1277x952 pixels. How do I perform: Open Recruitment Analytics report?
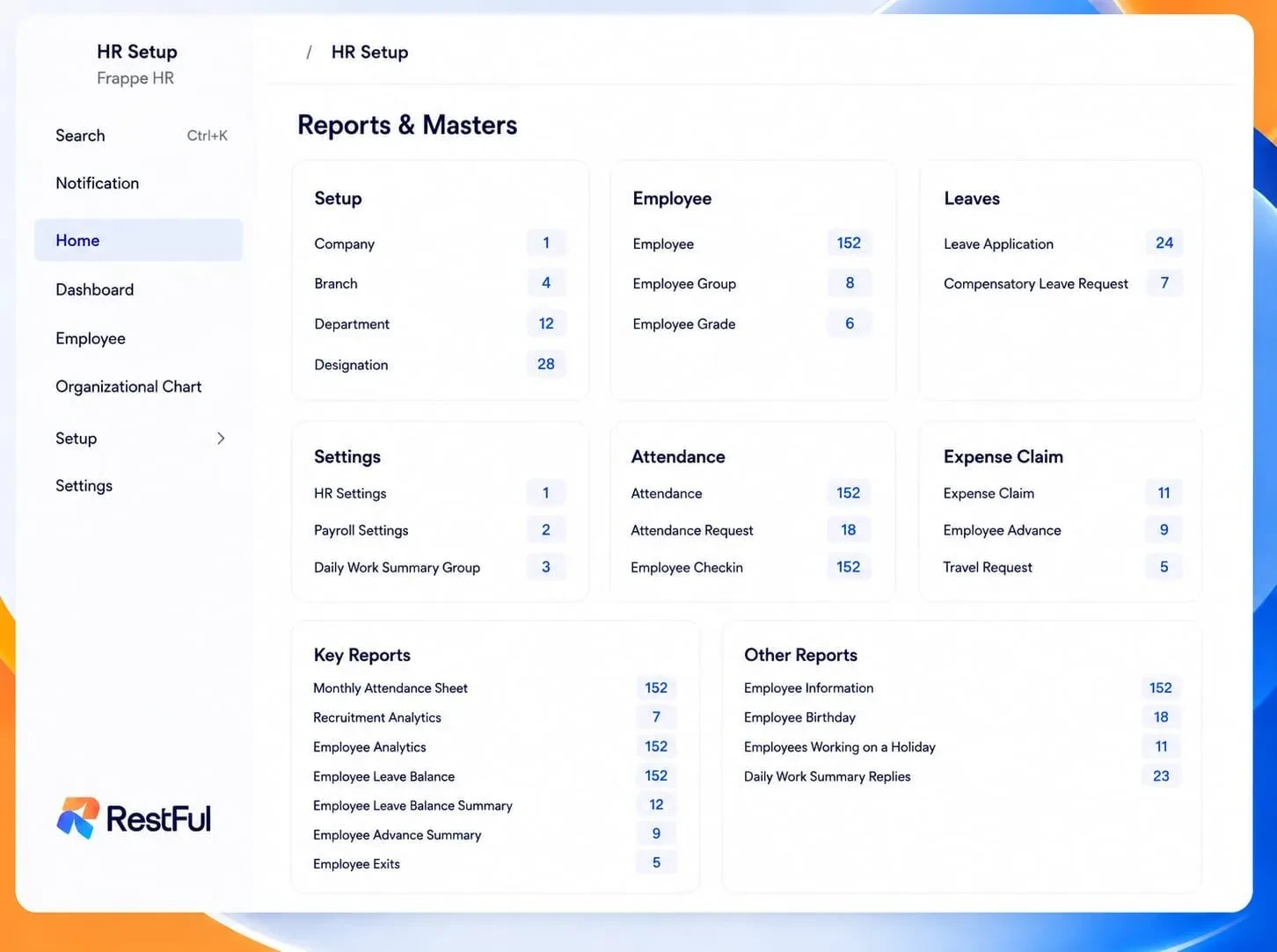[377, 717]
